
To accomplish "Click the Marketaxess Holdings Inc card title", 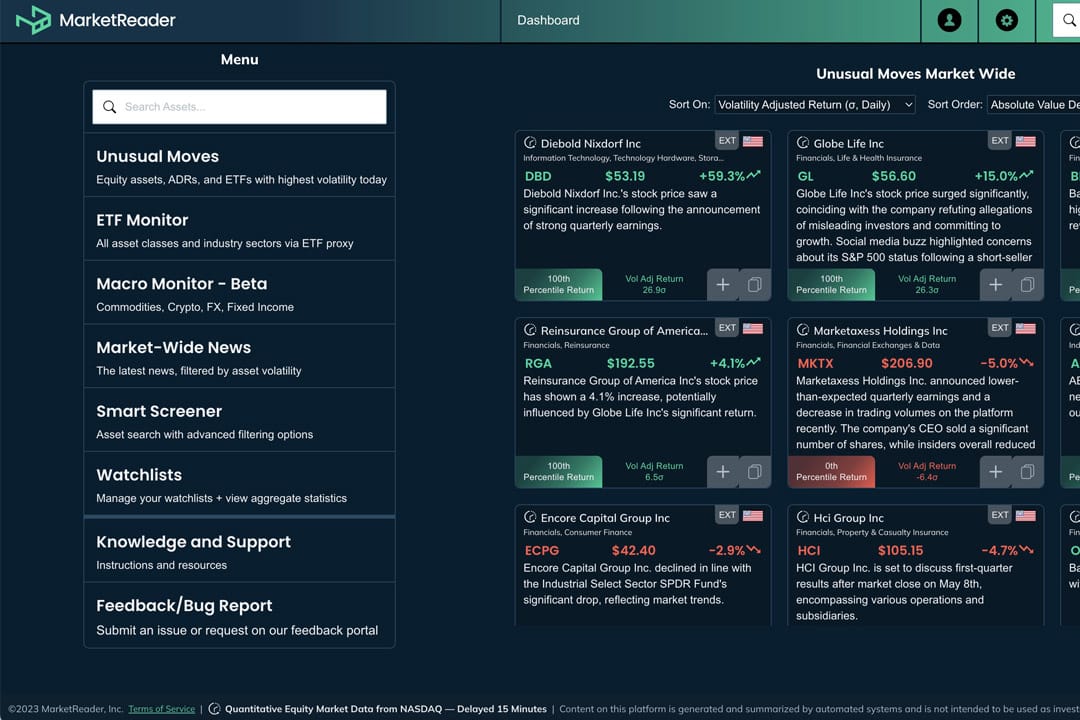I will pyautogui.click(x=880, y=331).
